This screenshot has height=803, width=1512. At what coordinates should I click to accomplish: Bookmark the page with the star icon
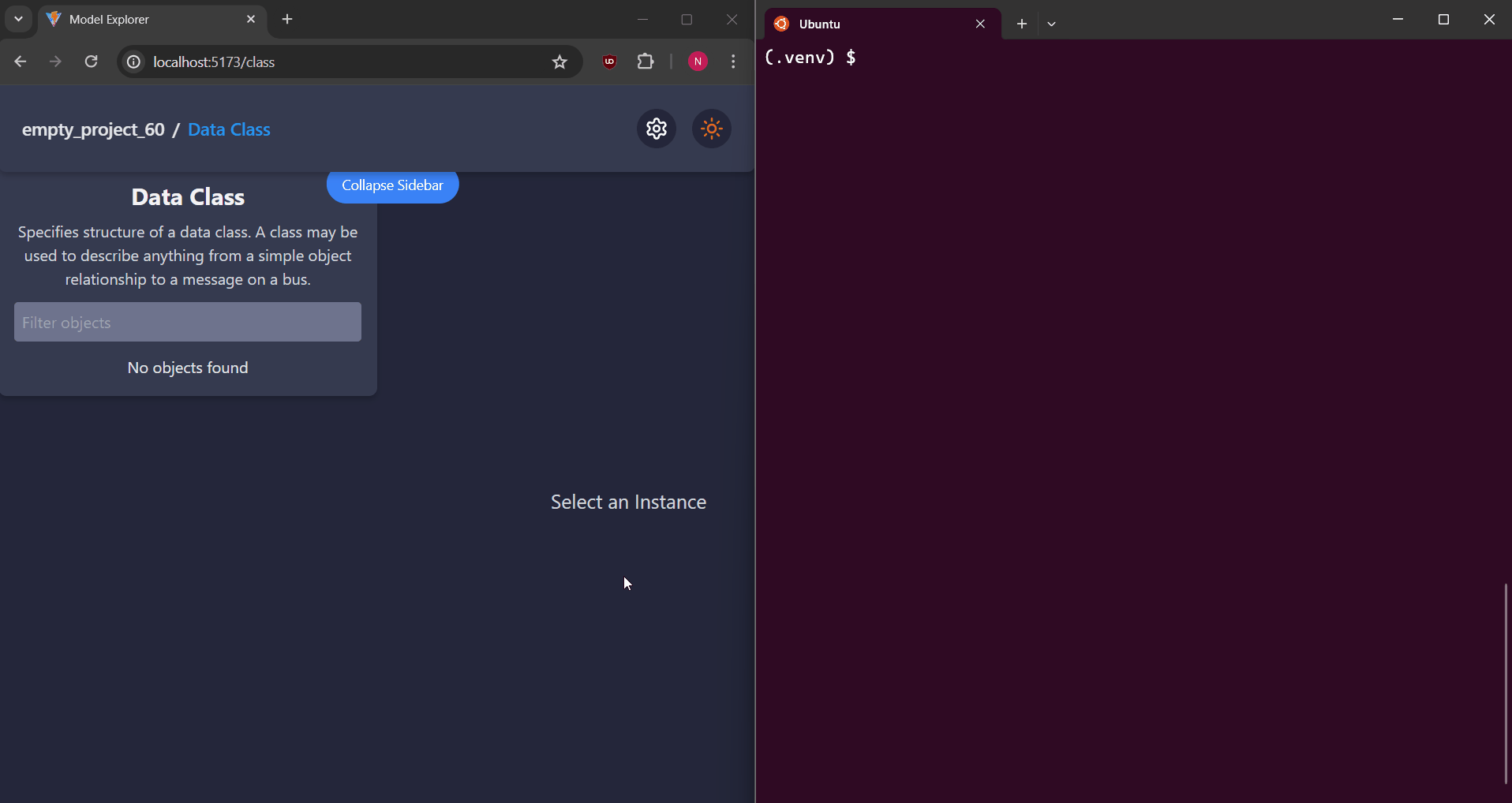pyautogui.click(x=560, y=62)
